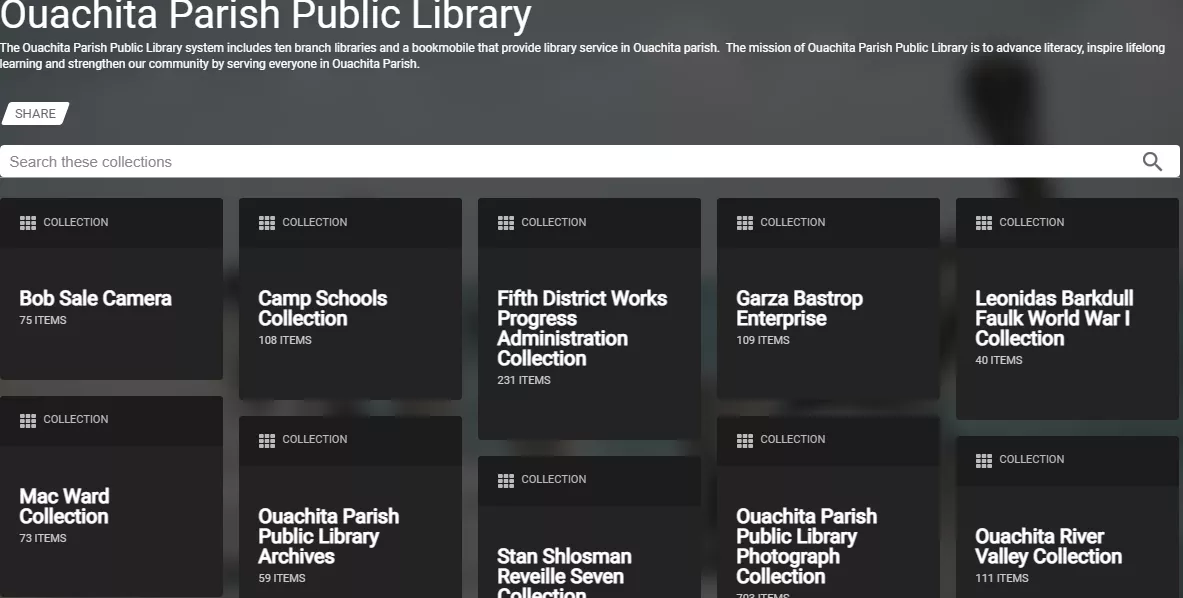Click '75 ITEMS' under Bob Sale Camera
1183x598 pixels.
[x=43, y=320]
